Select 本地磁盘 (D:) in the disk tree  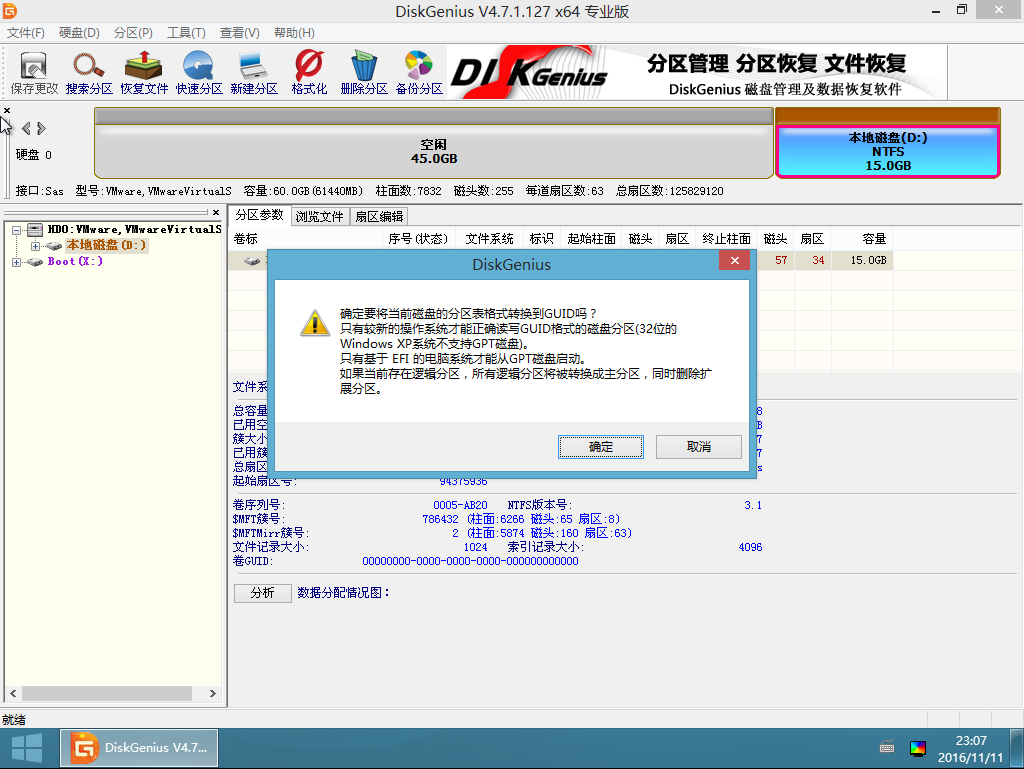tap(106, 245)
